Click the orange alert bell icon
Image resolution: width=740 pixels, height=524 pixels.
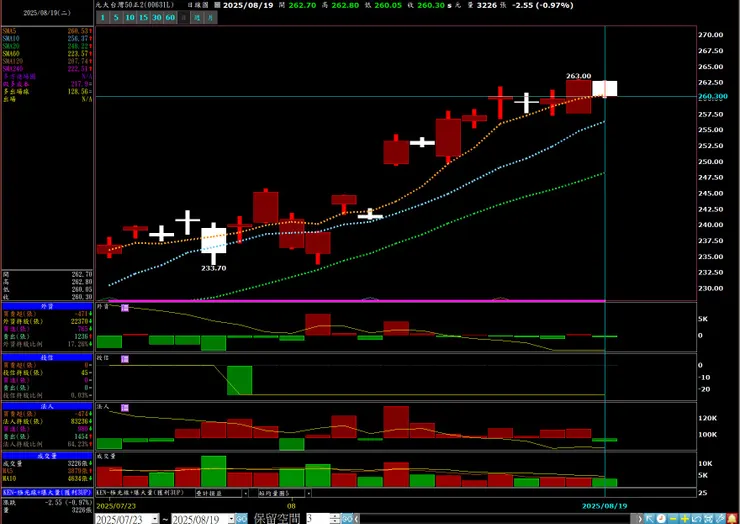tap(732, 519)
